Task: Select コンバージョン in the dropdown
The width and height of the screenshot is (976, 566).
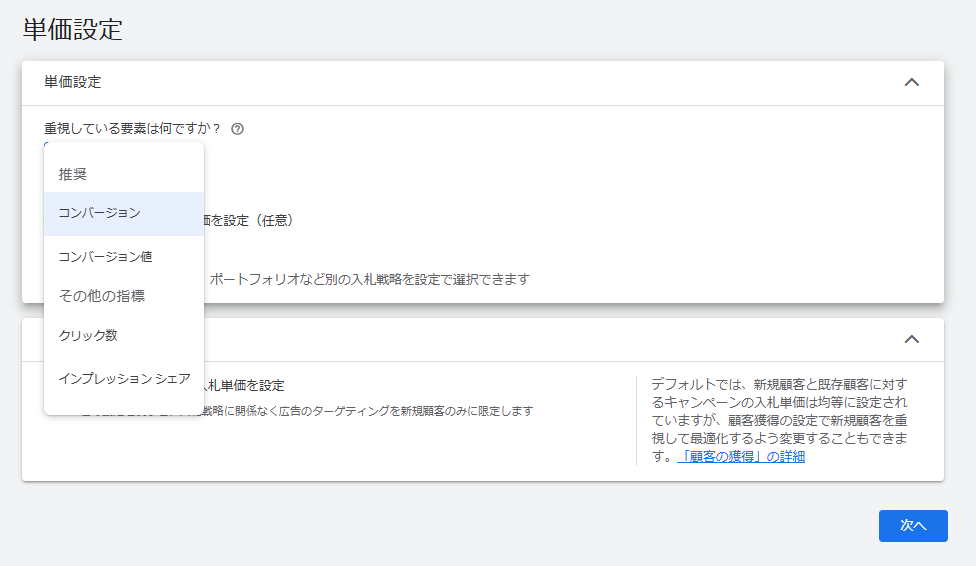Action: point(124,214)
